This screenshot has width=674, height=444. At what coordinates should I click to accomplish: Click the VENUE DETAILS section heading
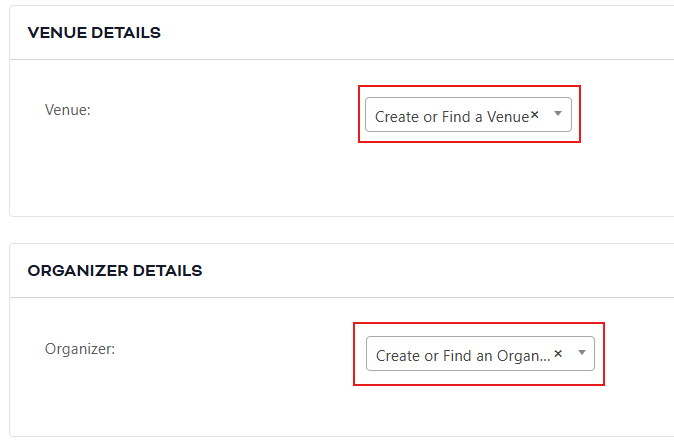pyautogui.click(x=94, y=33)
